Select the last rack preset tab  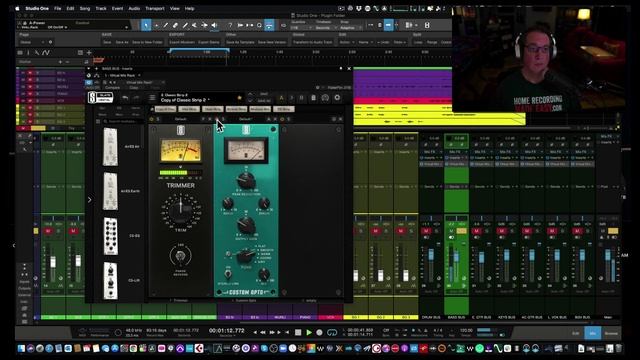point(284,109)
